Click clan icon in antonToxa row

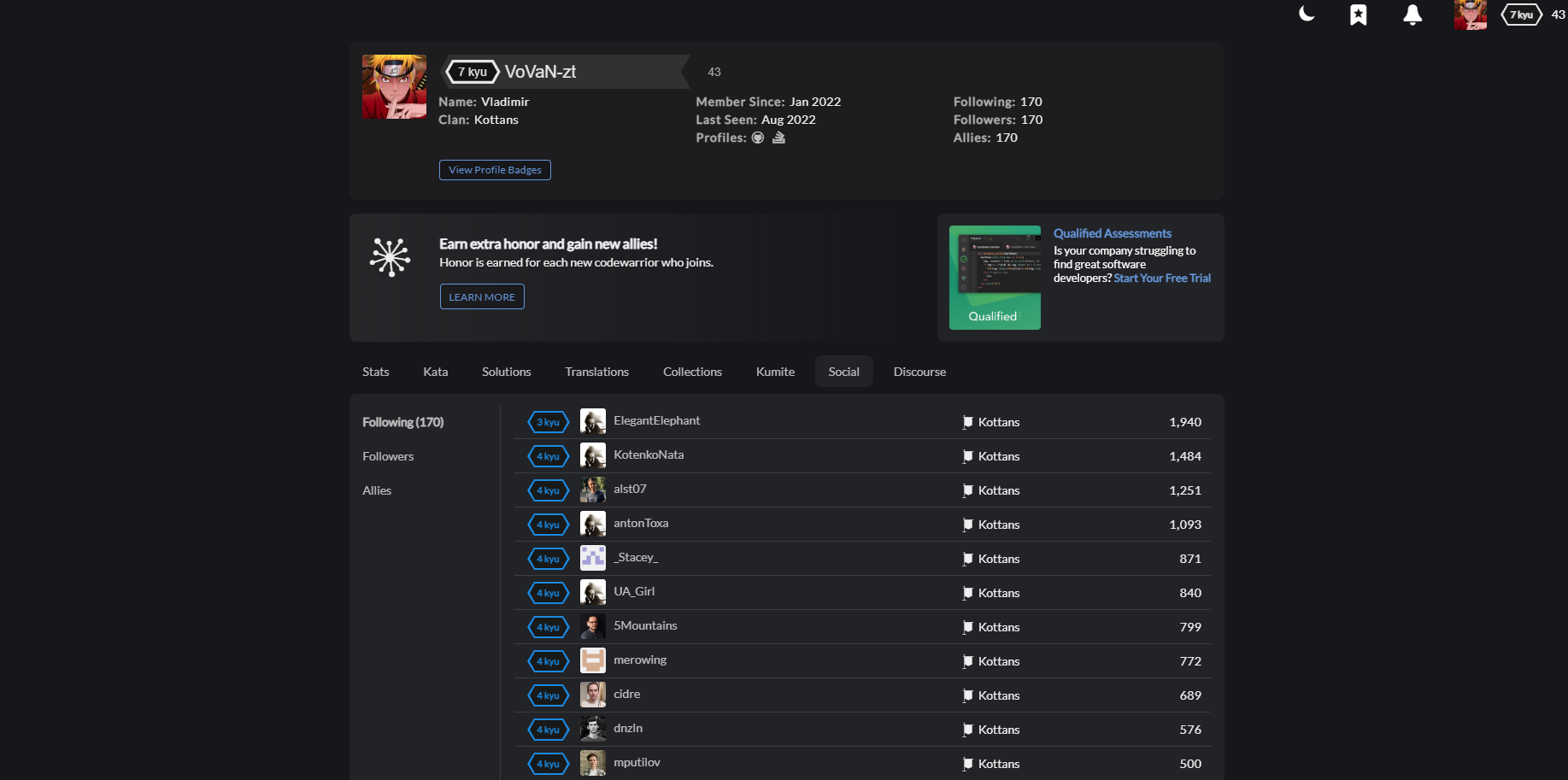pyautogui.click(x=967, y=525)
